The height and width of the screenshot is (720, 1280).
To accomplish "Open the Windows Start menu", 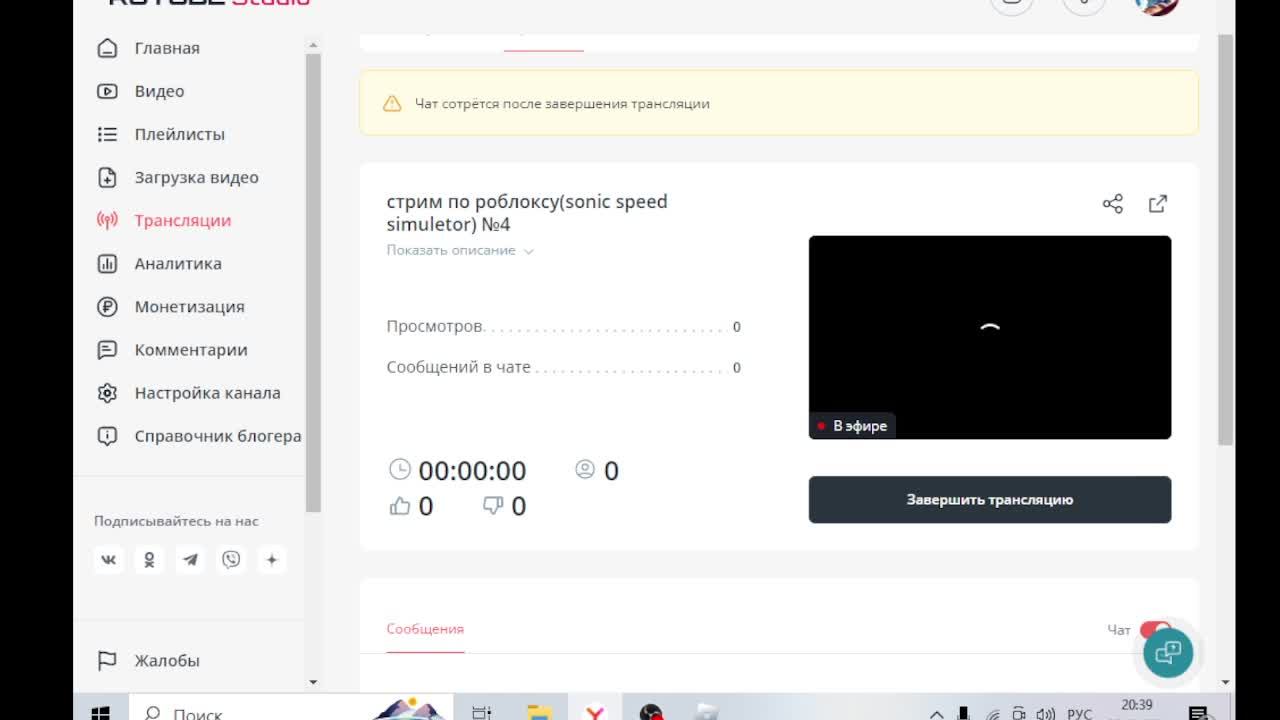I will click(101, 712).
